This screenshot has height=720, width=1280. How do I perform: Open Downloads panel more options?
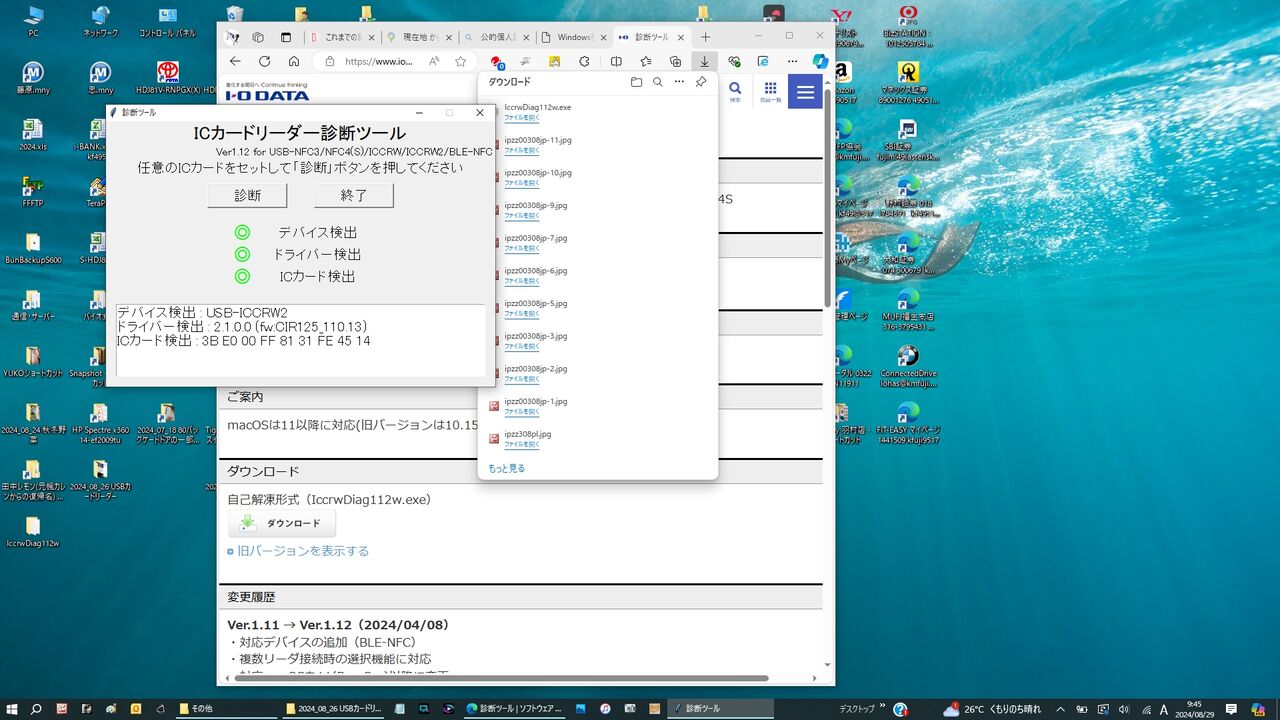click(679, 82)
